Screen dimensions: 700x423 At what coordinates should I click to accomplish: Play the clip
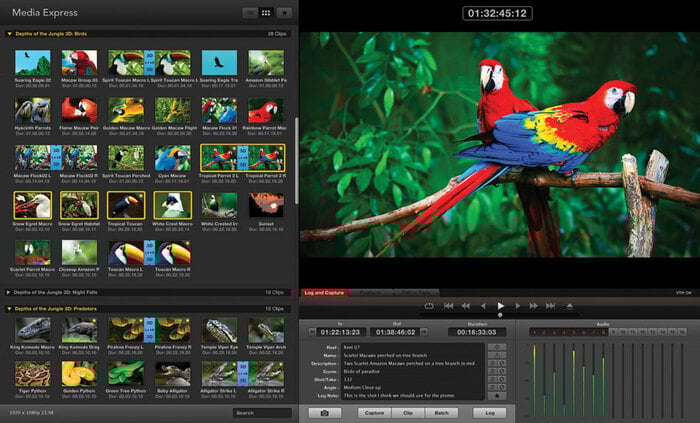500,306
